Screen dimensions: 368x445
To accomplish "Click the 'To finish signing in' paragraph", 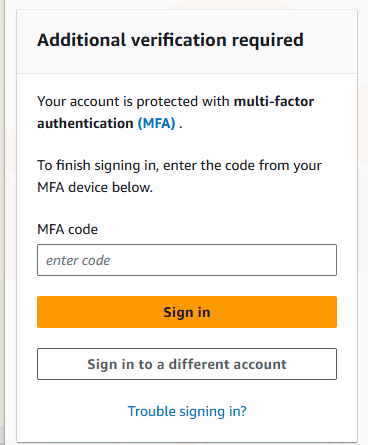I will (179, 176).
